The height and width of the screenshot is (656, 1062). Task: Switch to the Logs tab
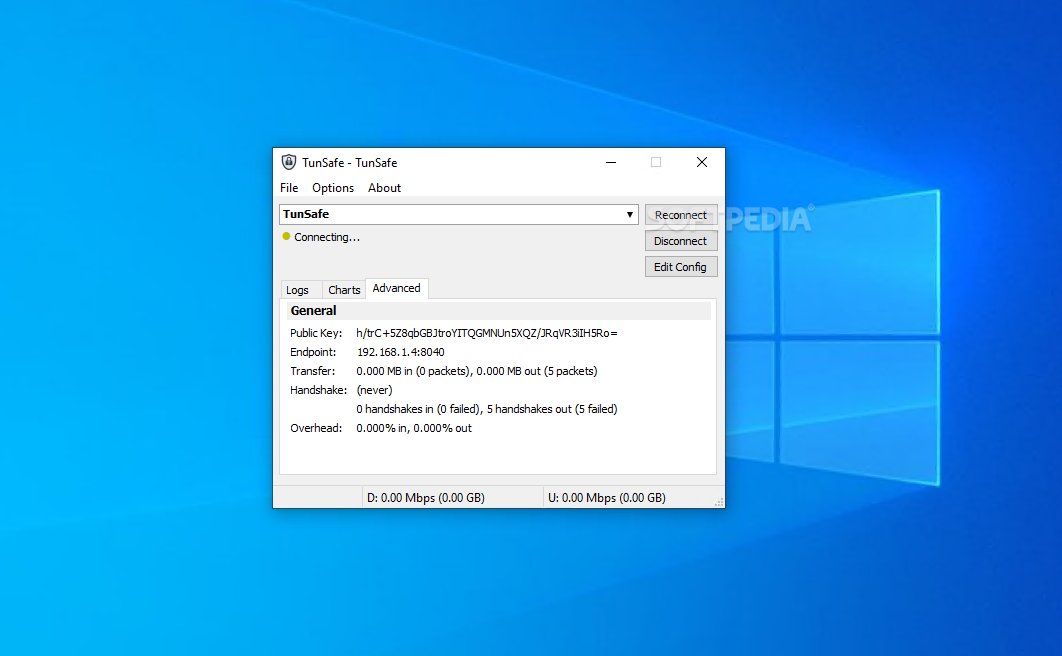297,290
